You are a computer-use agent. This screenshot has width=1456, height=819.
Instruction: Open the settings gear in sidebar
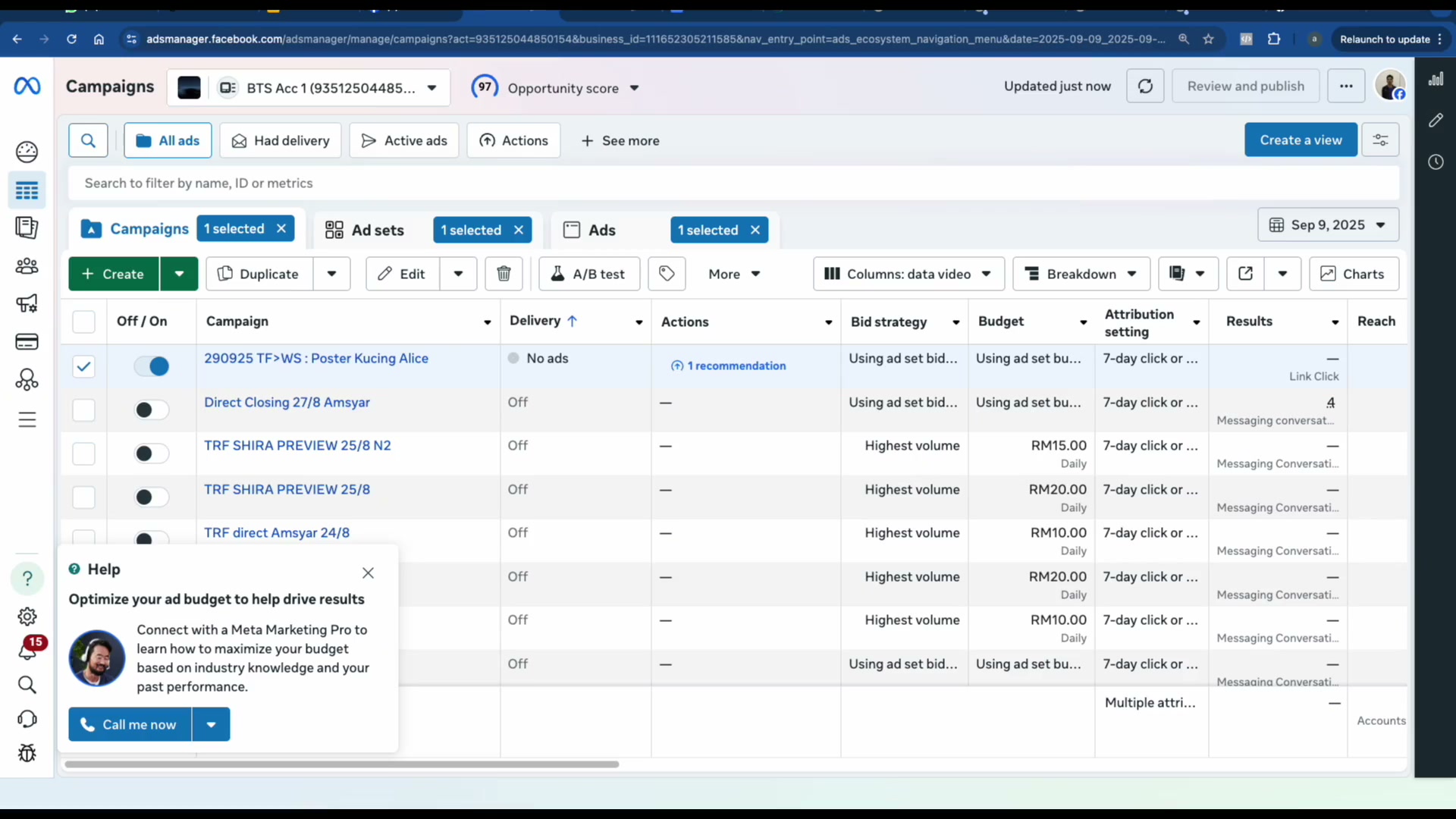pyautogui.click(x=27, y=617)
